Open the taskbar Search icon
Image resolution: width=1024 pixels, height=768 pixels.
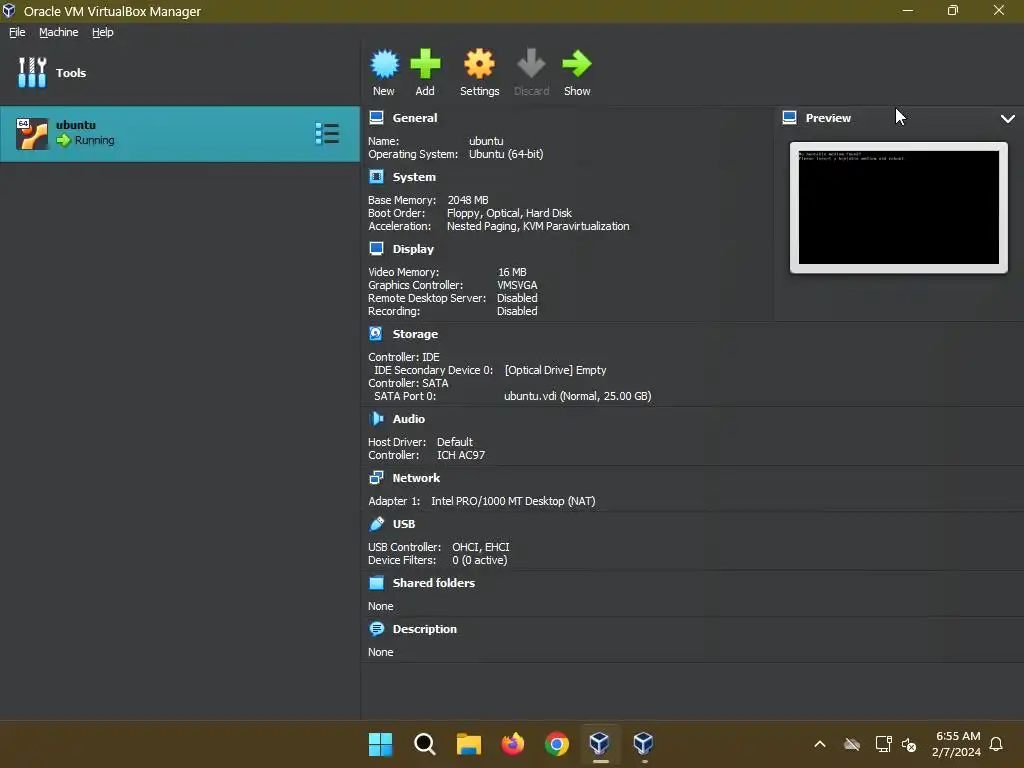pyautogui.click(x=424, y=744)
